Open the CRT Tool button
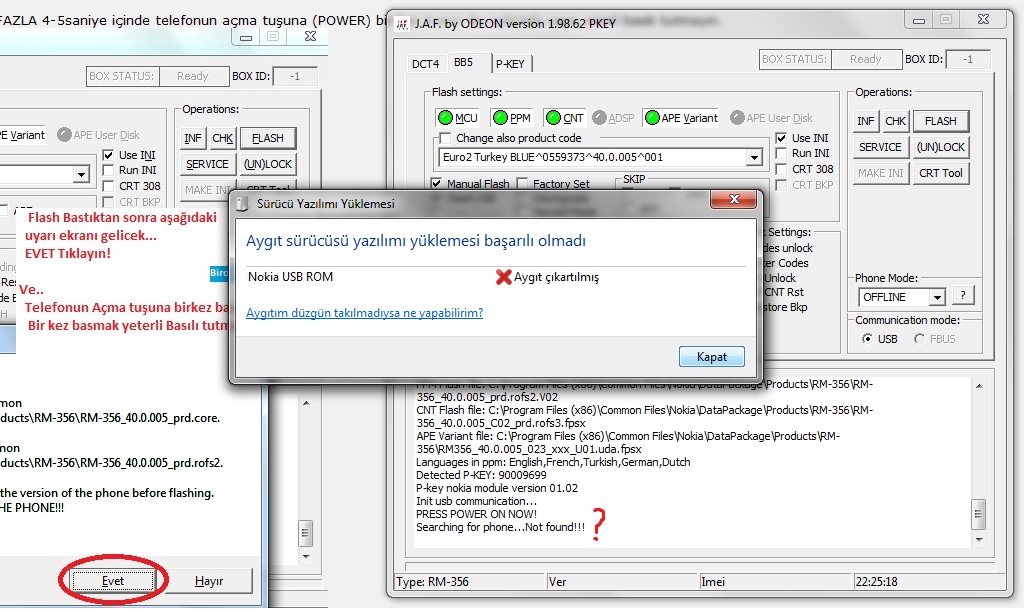Screen dimensions: 1024x609 [940, 173]
